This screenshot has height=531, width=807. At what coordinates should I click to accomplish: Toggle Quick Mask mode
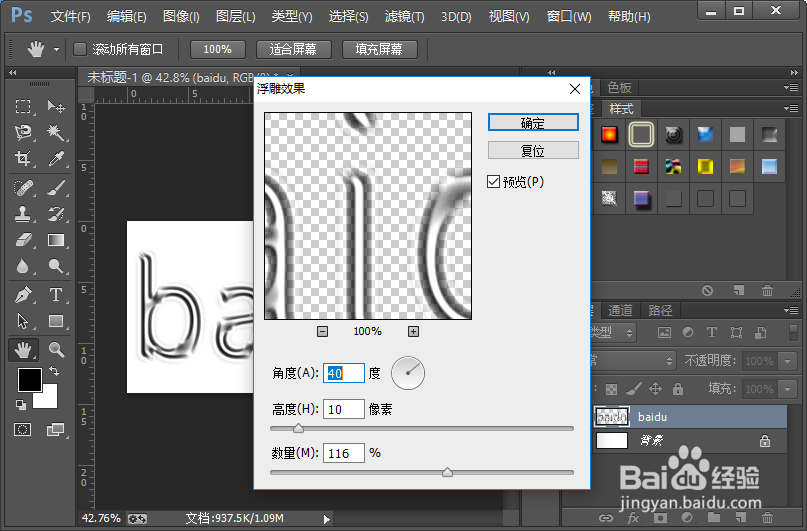(23, 430)
